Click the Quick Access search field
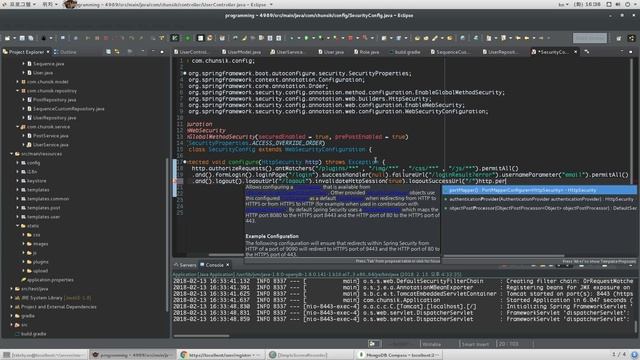This screenshot has height=360, width=640. tap(589, 38)
